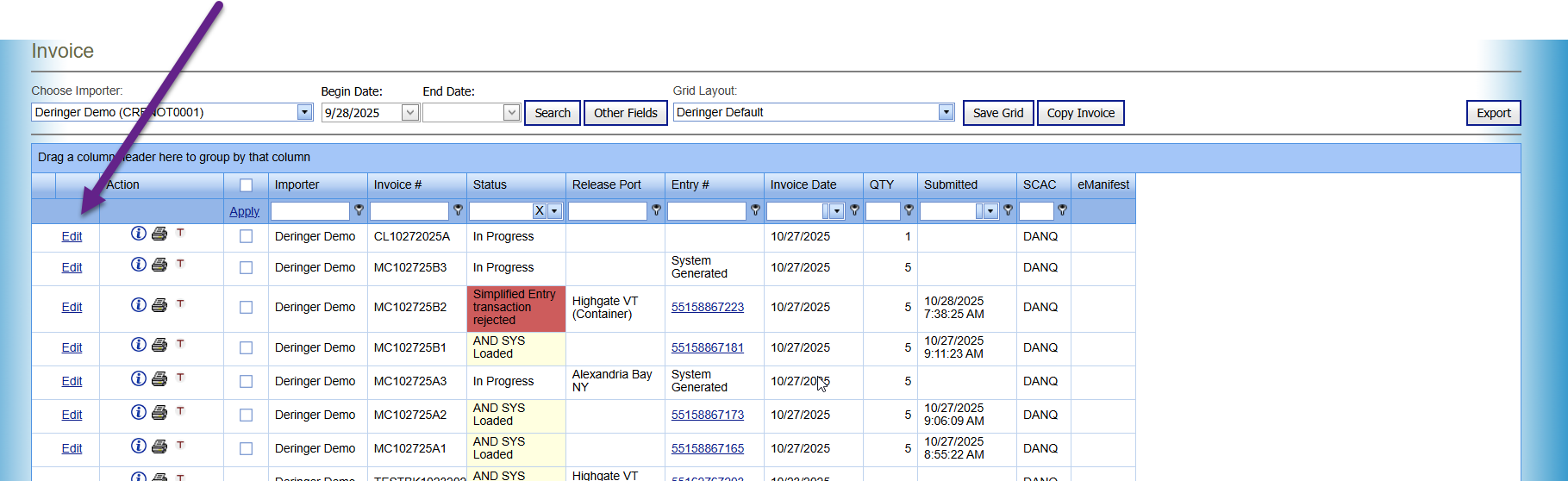Click info icon for invoice MC102725A3

coord(138,378)
